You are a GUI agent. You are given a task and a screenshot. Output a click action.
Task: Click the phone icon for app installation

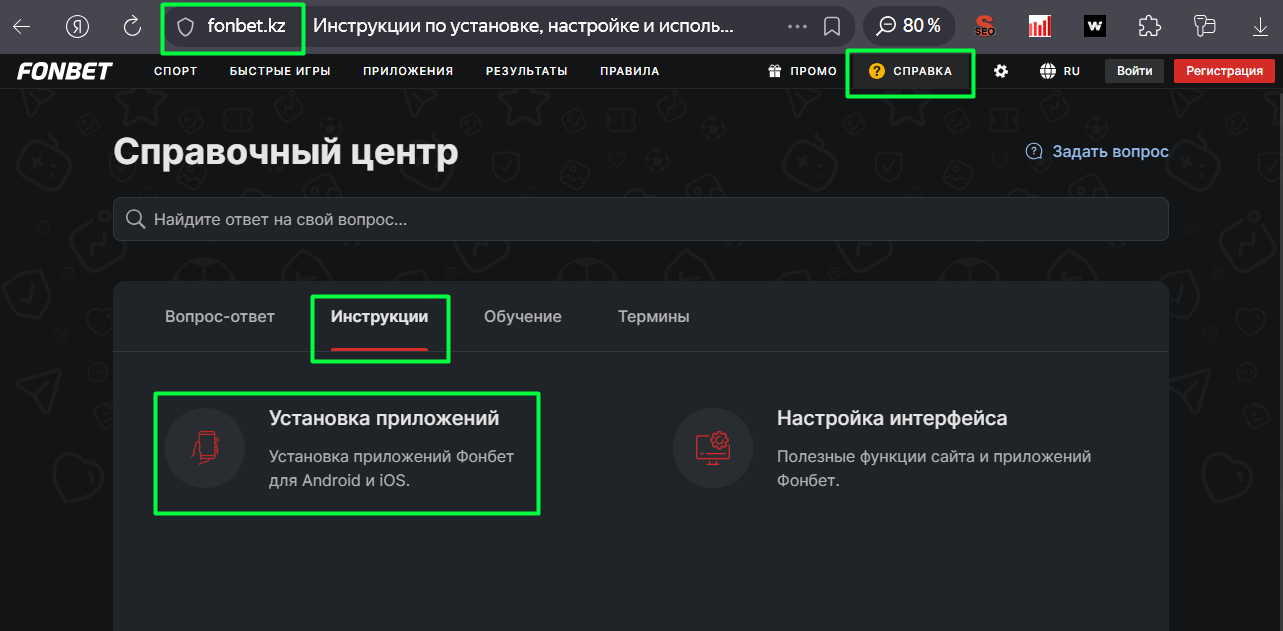205,447
